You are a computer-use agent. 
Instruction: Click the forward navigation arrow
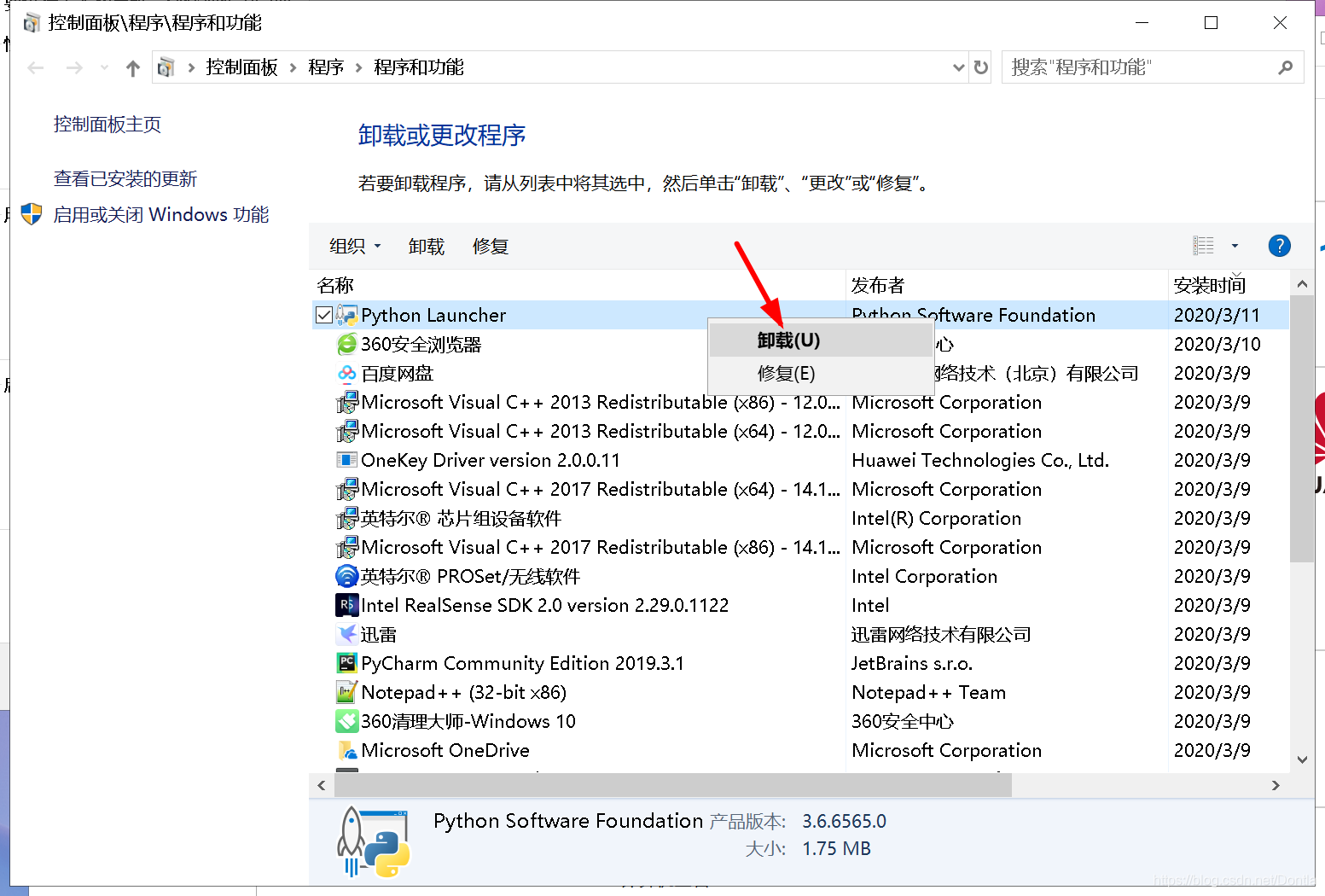click(x=75, y=67)
